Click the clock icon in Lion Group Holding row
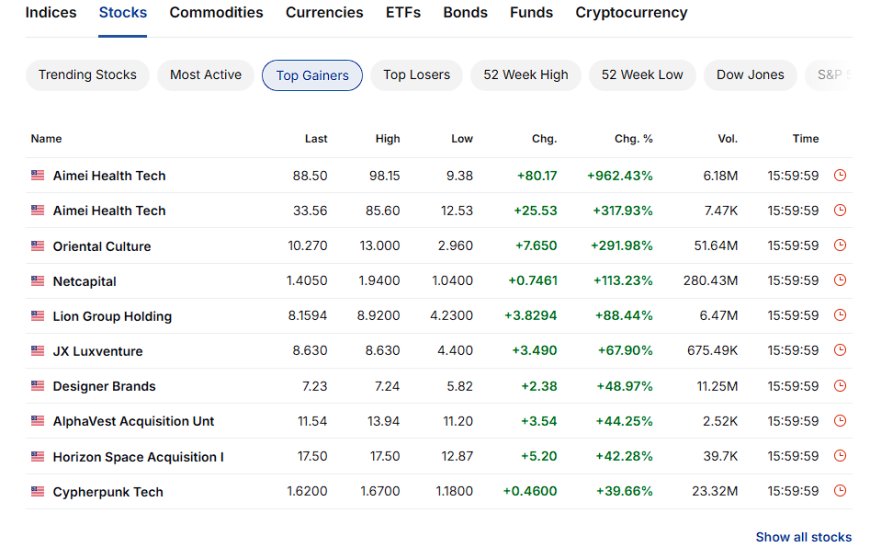 840,315
